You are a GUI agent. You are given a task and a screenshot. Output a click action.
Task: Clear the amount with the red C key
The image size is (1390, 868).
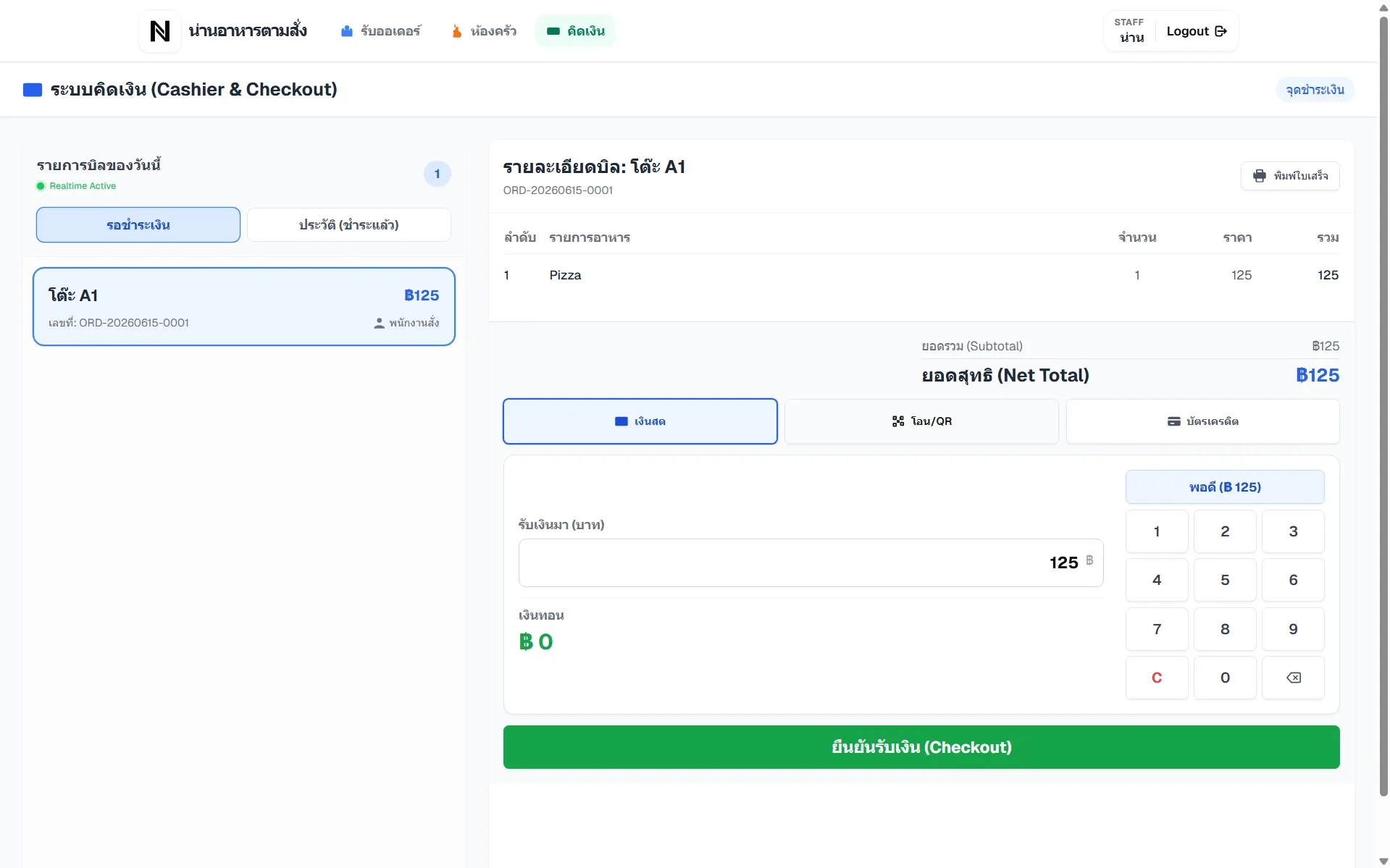[x=1157, y=678]
